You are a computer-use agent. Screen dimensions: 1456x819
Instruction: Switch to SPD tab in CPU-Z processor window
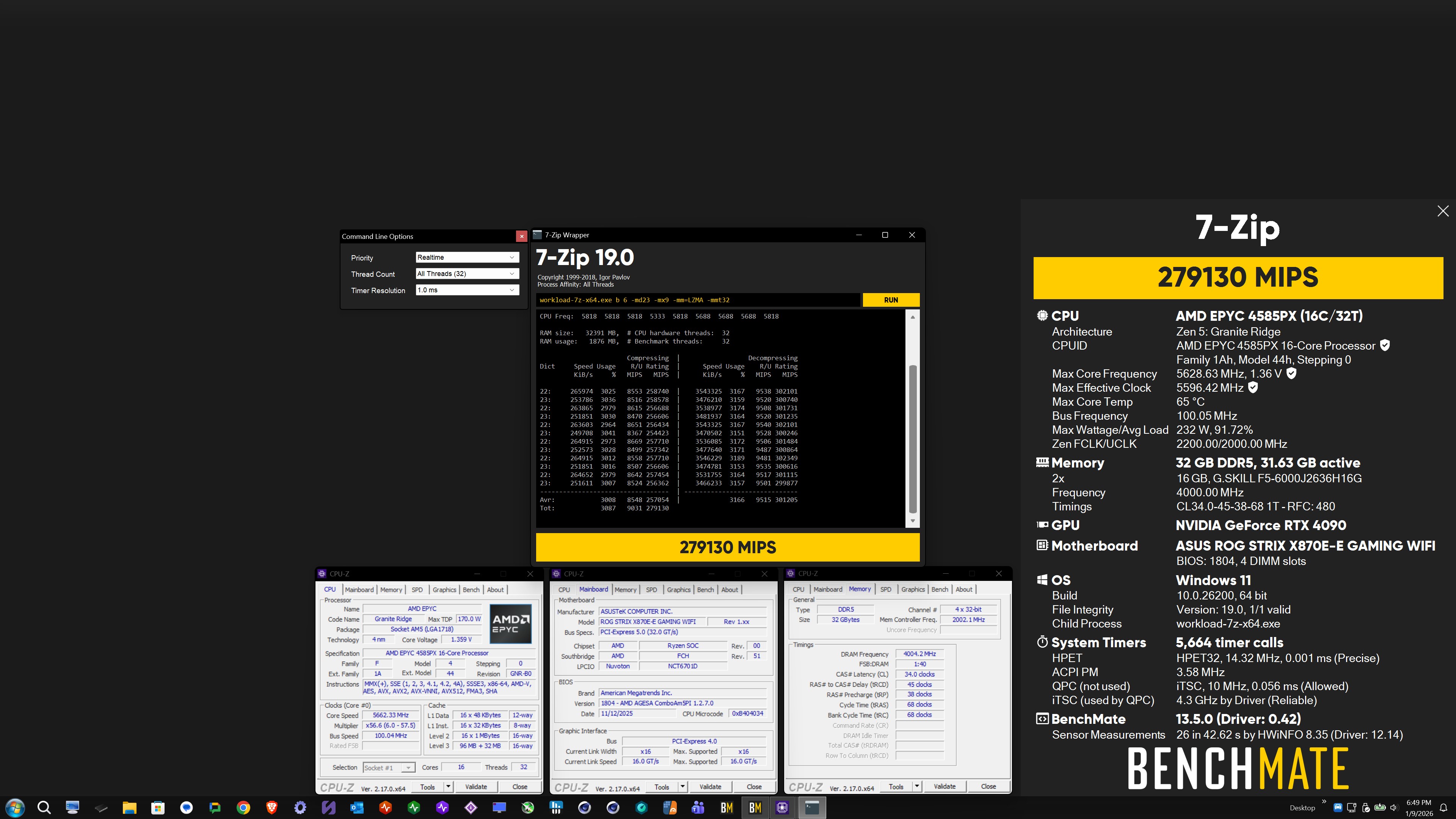417,590
